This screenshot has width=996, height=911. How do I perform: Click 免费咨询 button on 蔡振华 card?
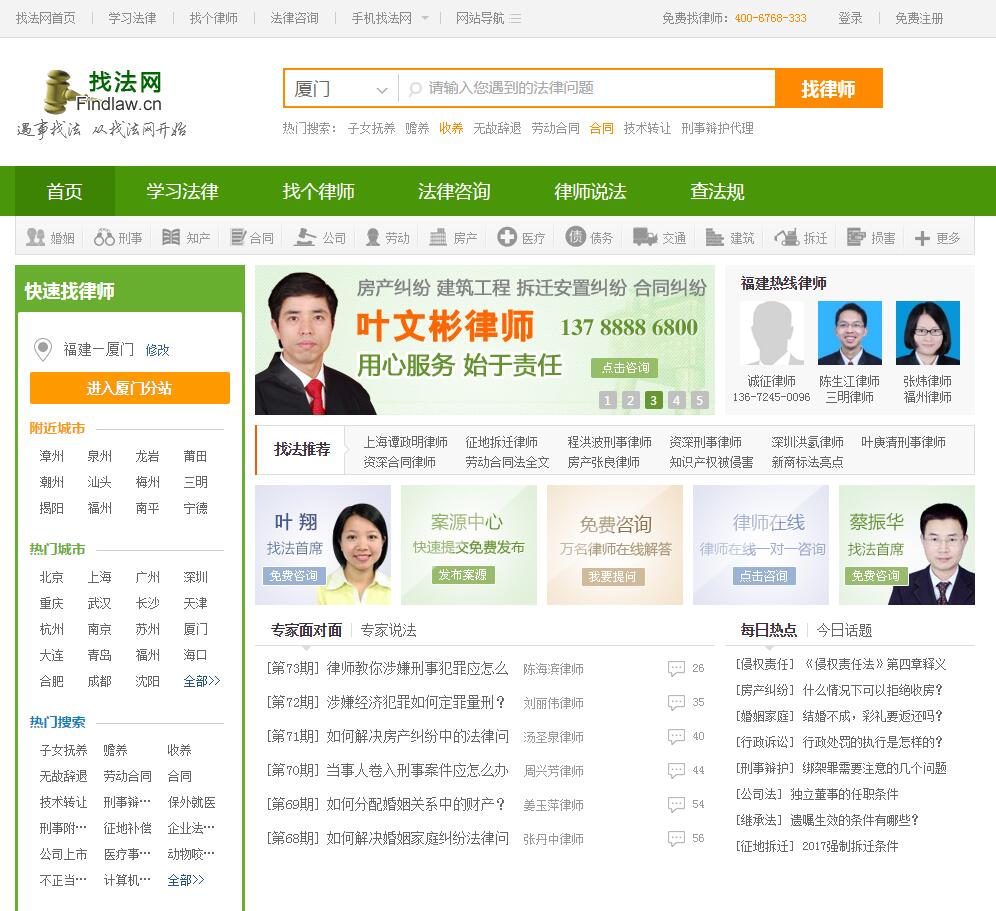click(875, 576)
